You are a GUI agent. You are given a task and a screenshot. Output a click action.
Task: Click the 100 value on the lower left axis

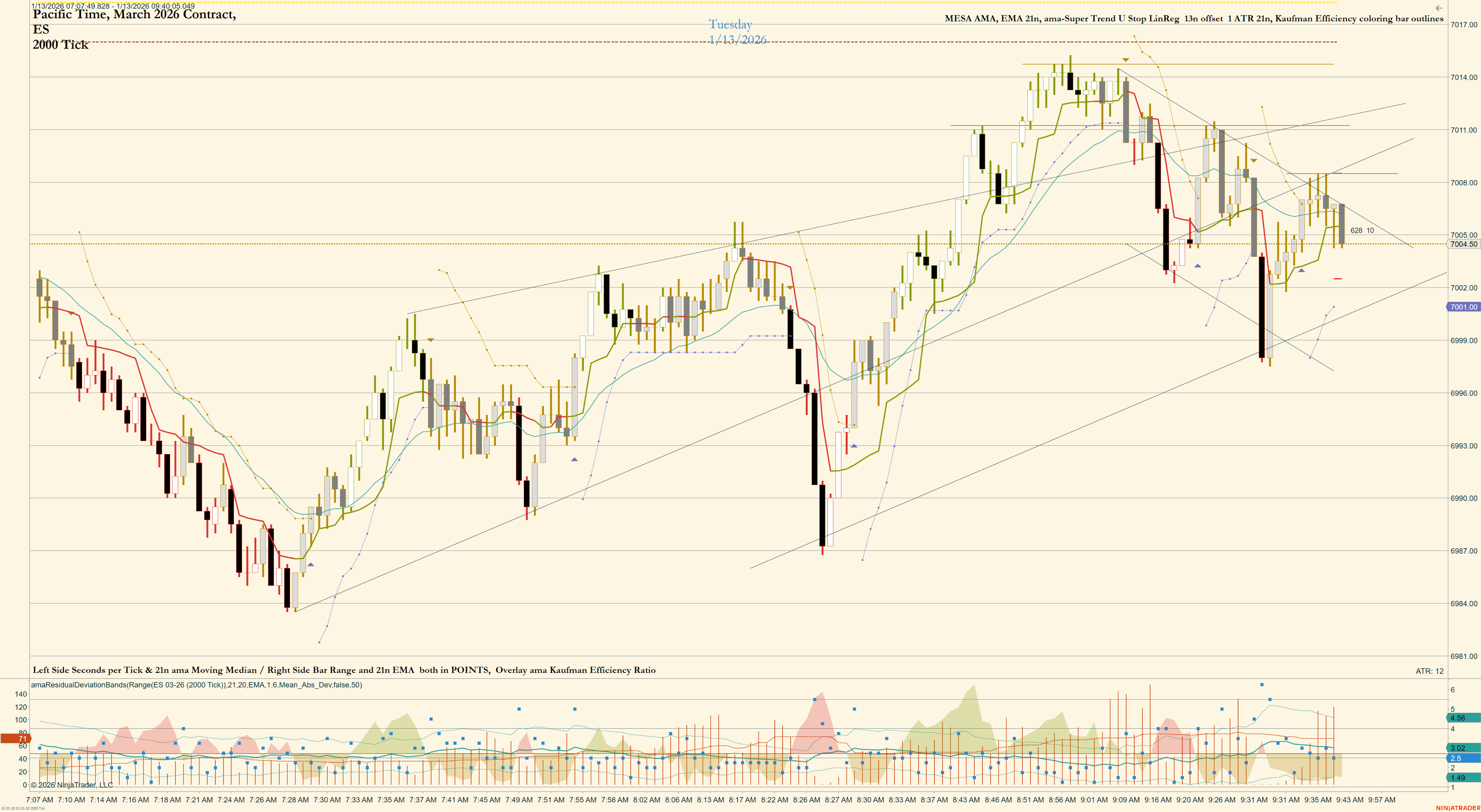pos(21,720)
